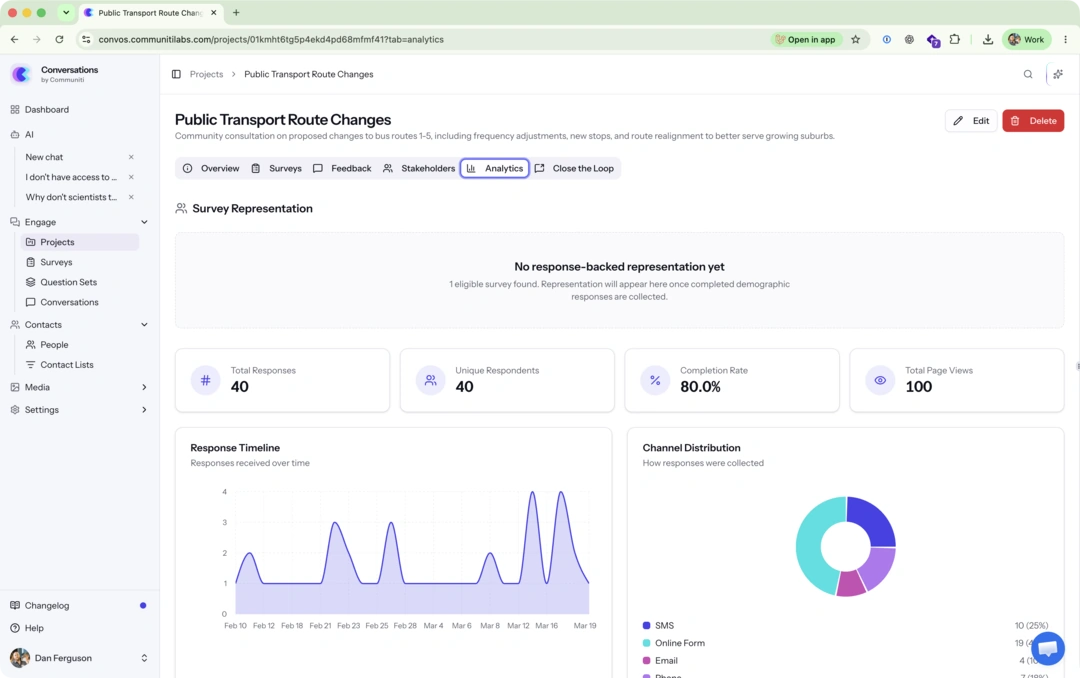Open a new browser tab
The width and height of the screenshot is (1080, 678).
tap(236, 12)
